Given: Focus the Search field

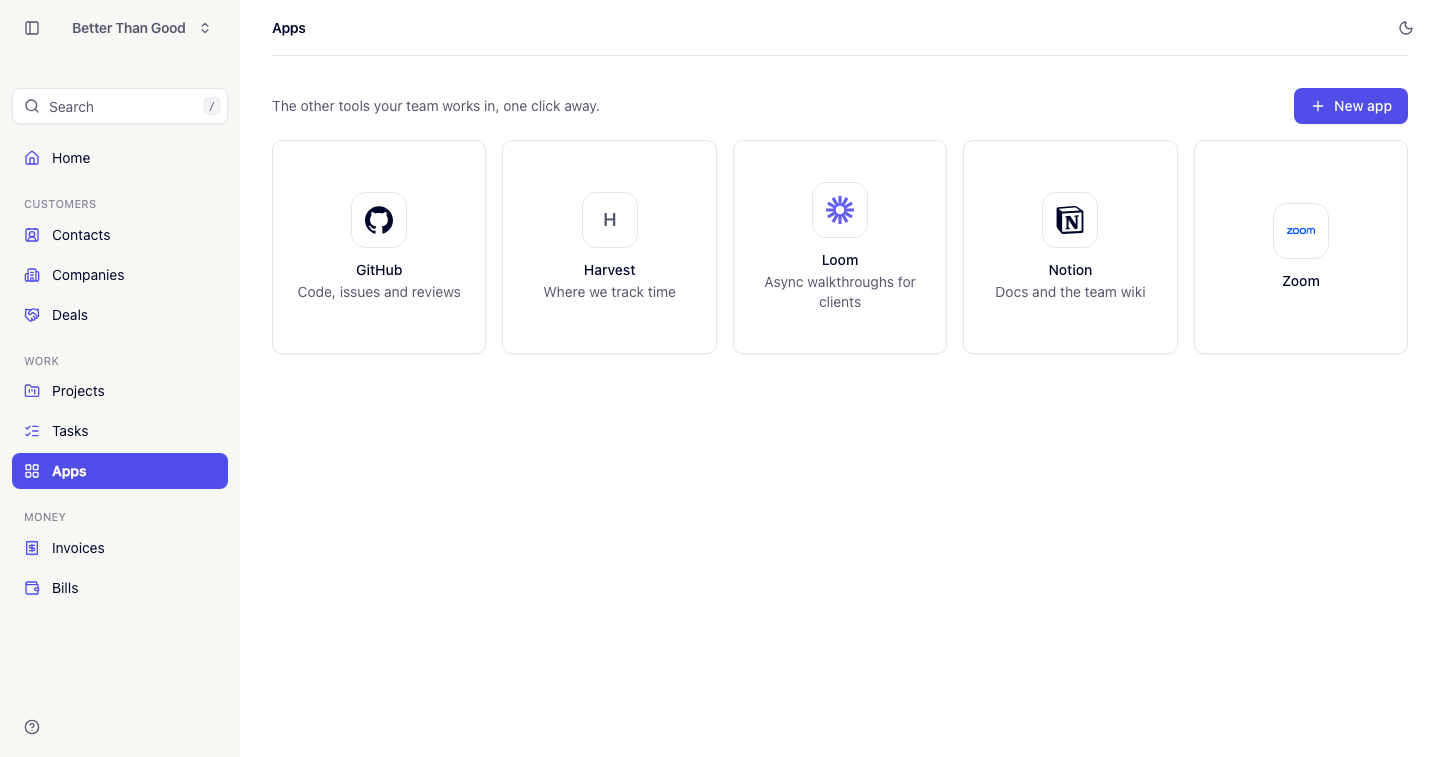Looking at the screenshot, I should click(x=120, y=106).
